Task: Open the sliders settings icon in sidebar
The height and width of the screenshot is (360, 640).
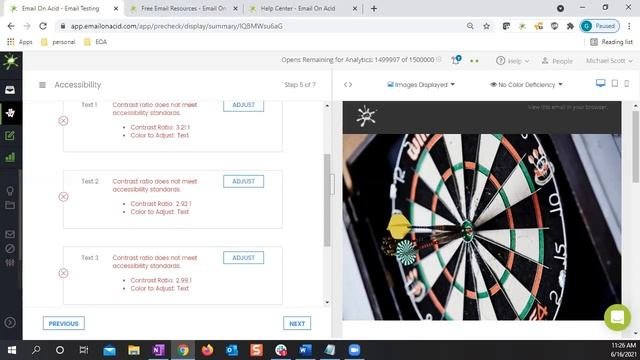Action: point(10,262)
